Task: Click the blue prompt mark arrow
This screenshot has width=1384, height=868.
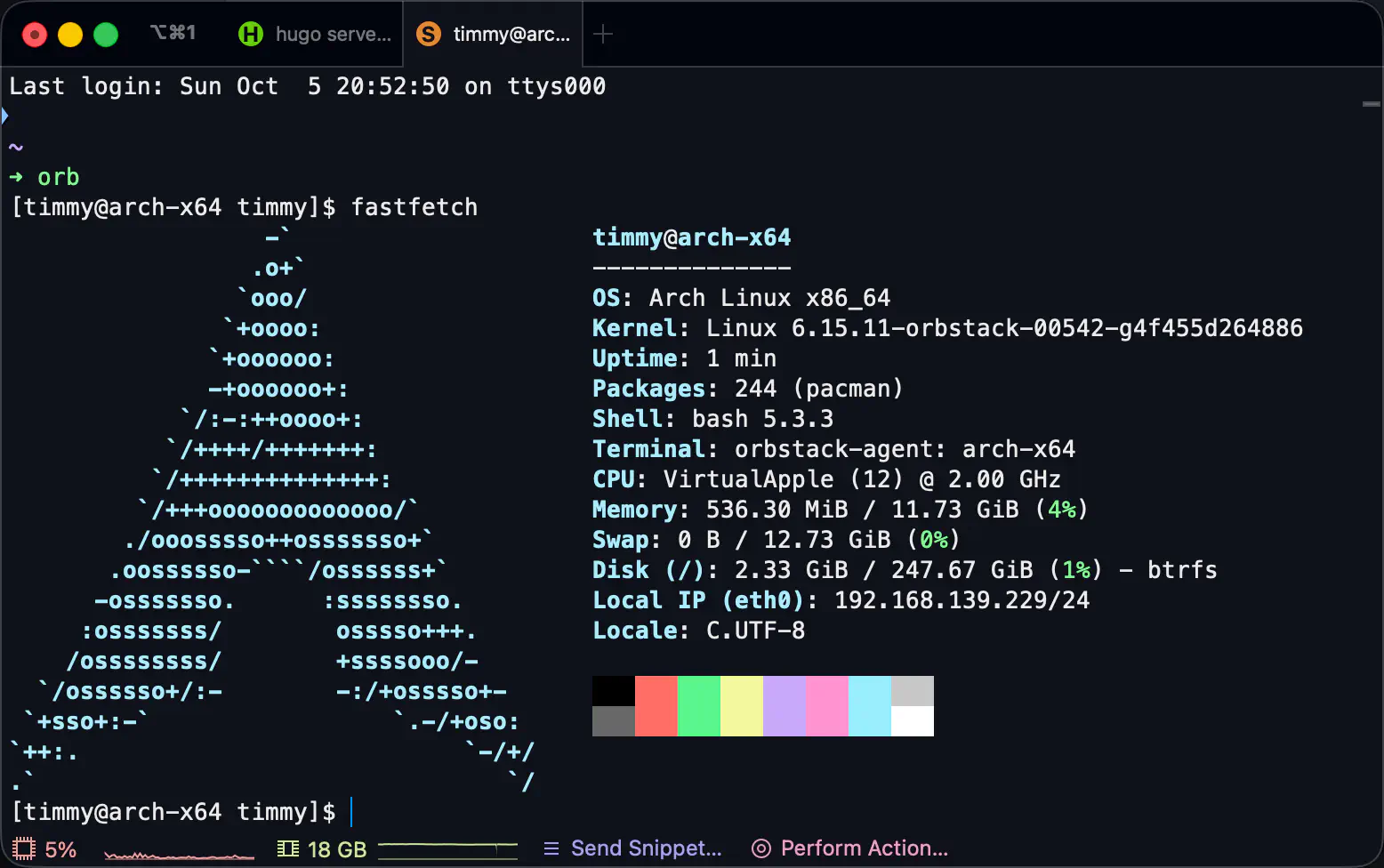Action: click(x=4, y=116)
